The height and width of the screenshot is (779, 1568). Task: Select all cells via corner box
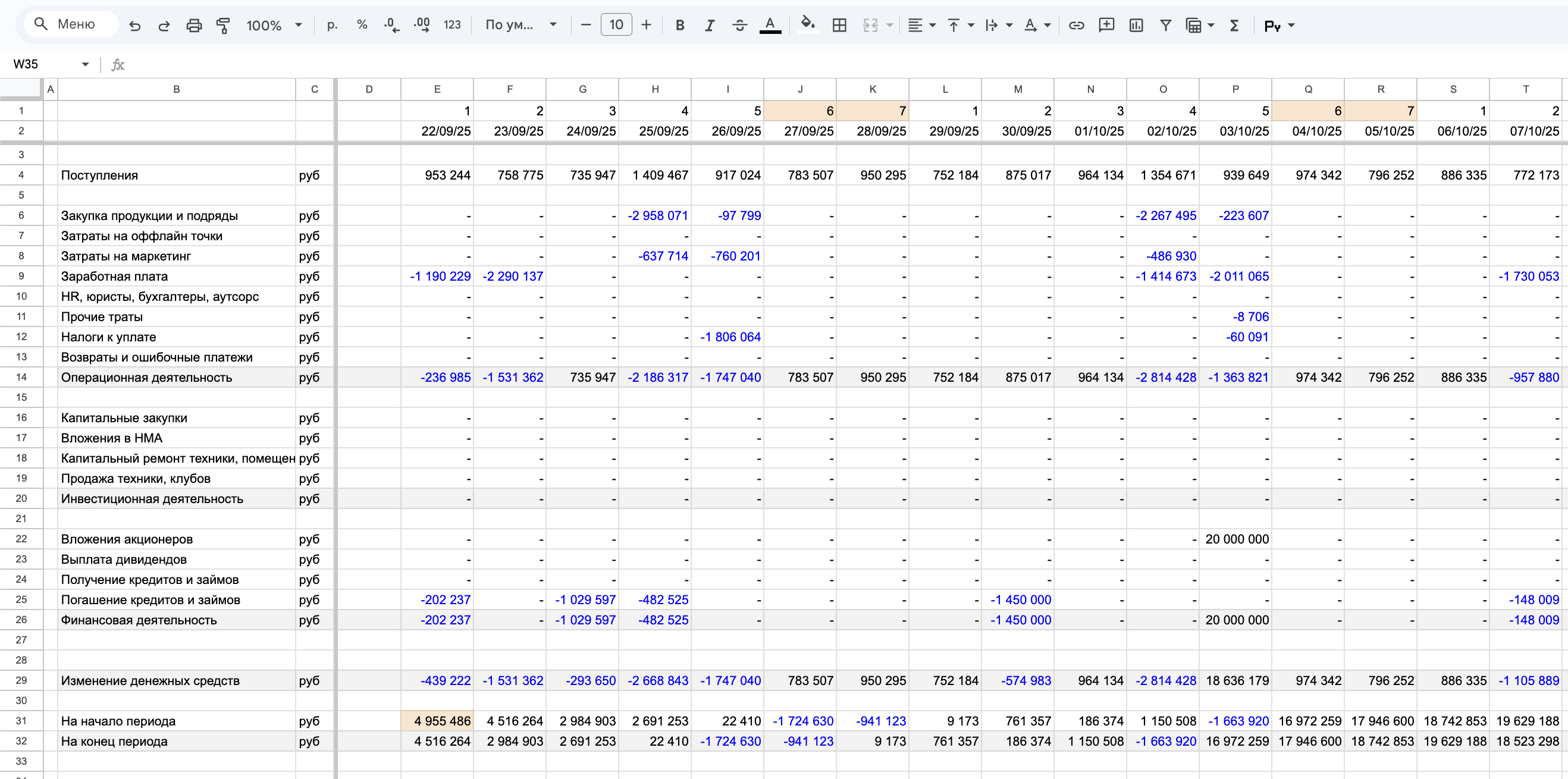(x=21, y=89)
